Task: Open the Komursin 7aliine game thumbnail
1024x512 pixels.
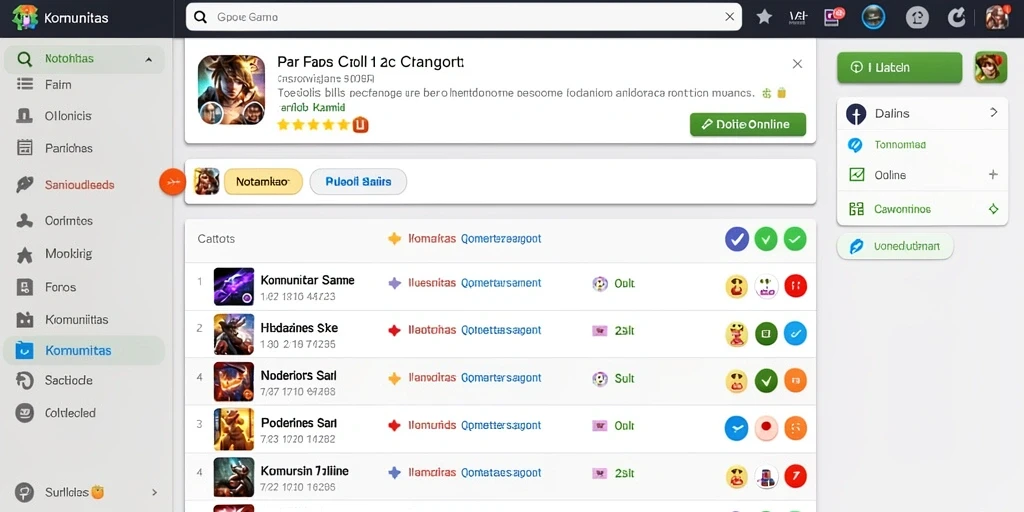Action: (x=234, y=477)
